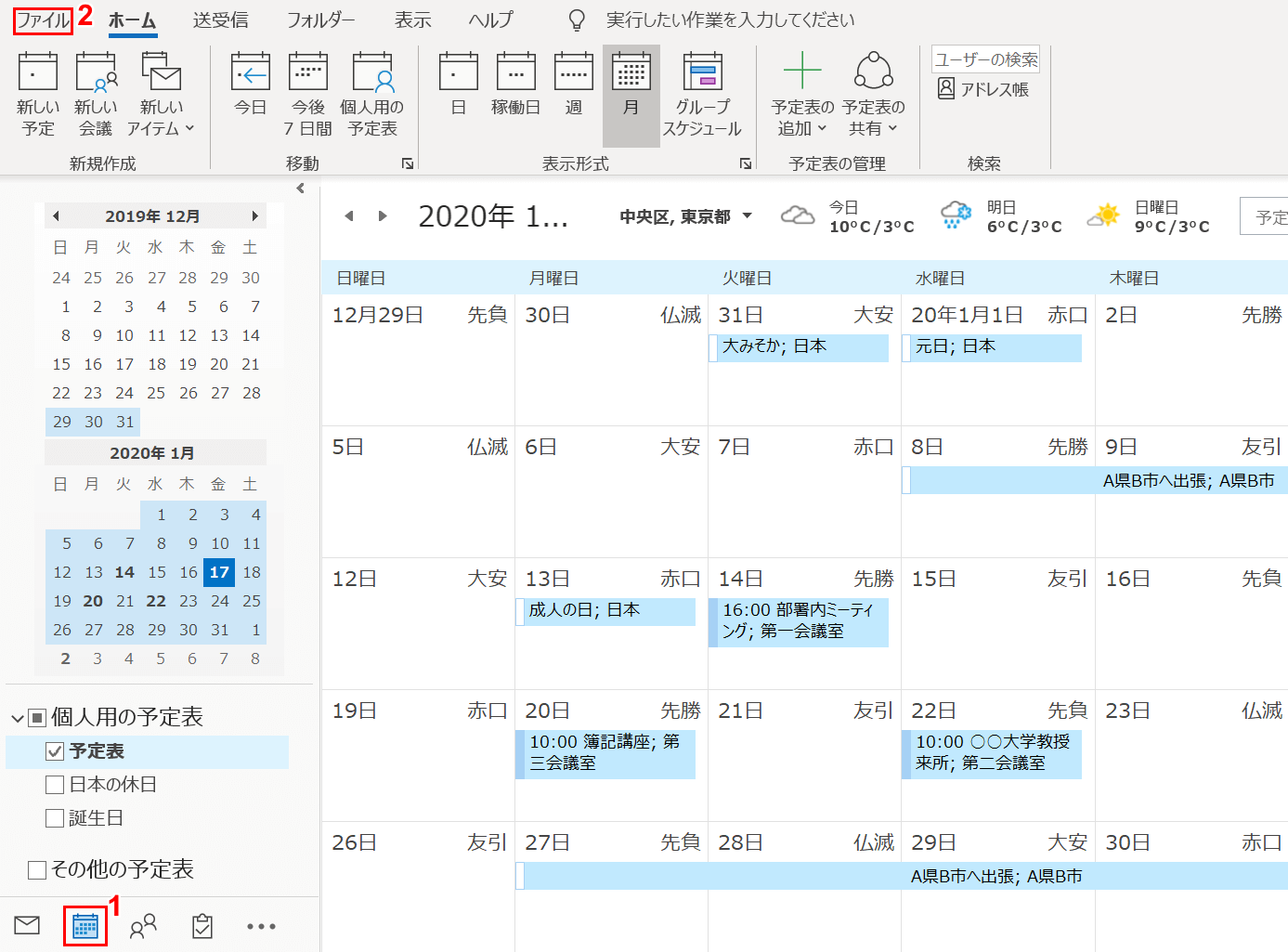This screenshot has width=1288, height=952.
Task: Collapse the 個人用の予定表 group
Action: point(18,718)
